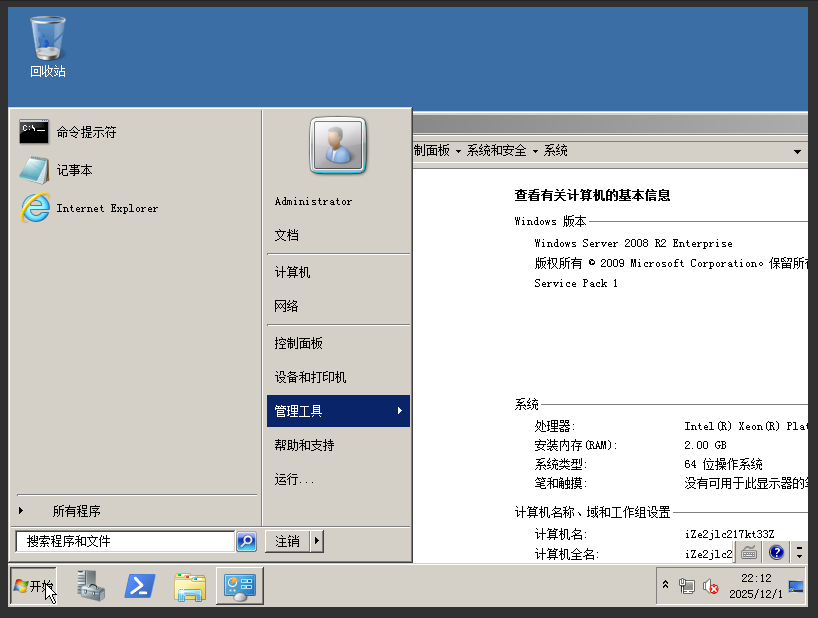The width and height of the screenshot is (818, 618).
Task: Open Server Manager taskbar icon
Action: pos(91,586)
